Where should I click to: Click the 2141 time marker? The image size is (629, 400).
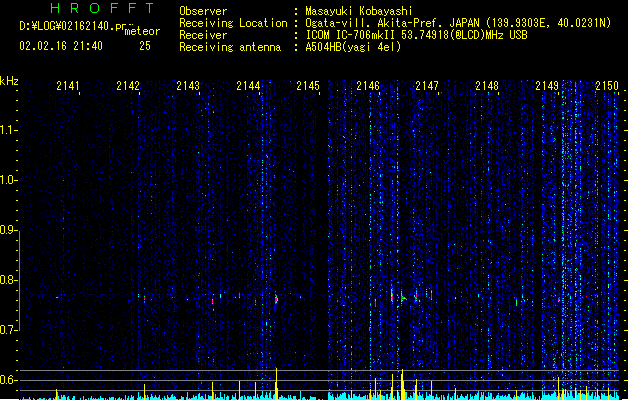click(68, 86)
